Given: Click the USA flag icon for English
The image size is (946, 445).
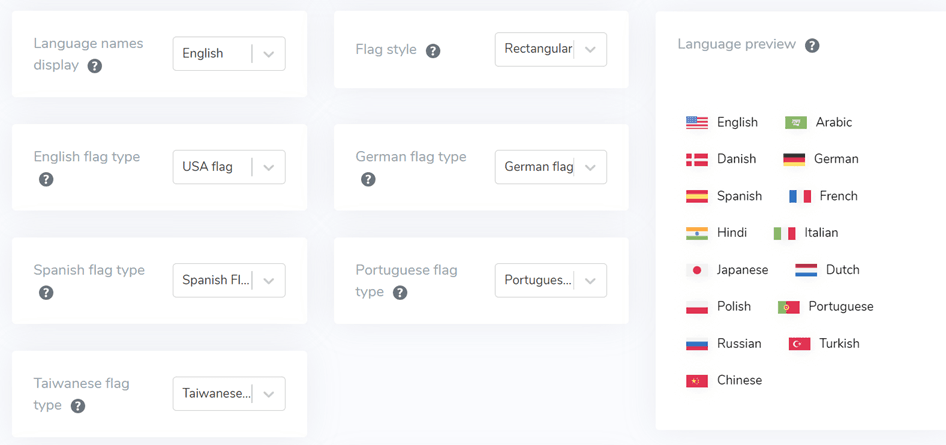Looking at the screenshot, I should (697, 122).
